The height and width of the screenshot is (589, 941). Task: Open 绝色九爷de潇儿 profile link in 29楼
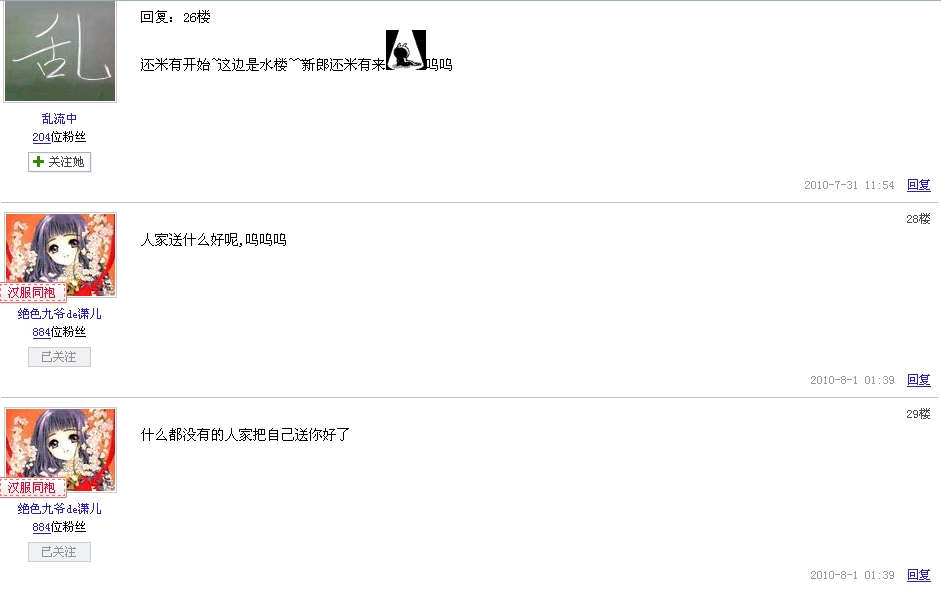tap(59, 509)
